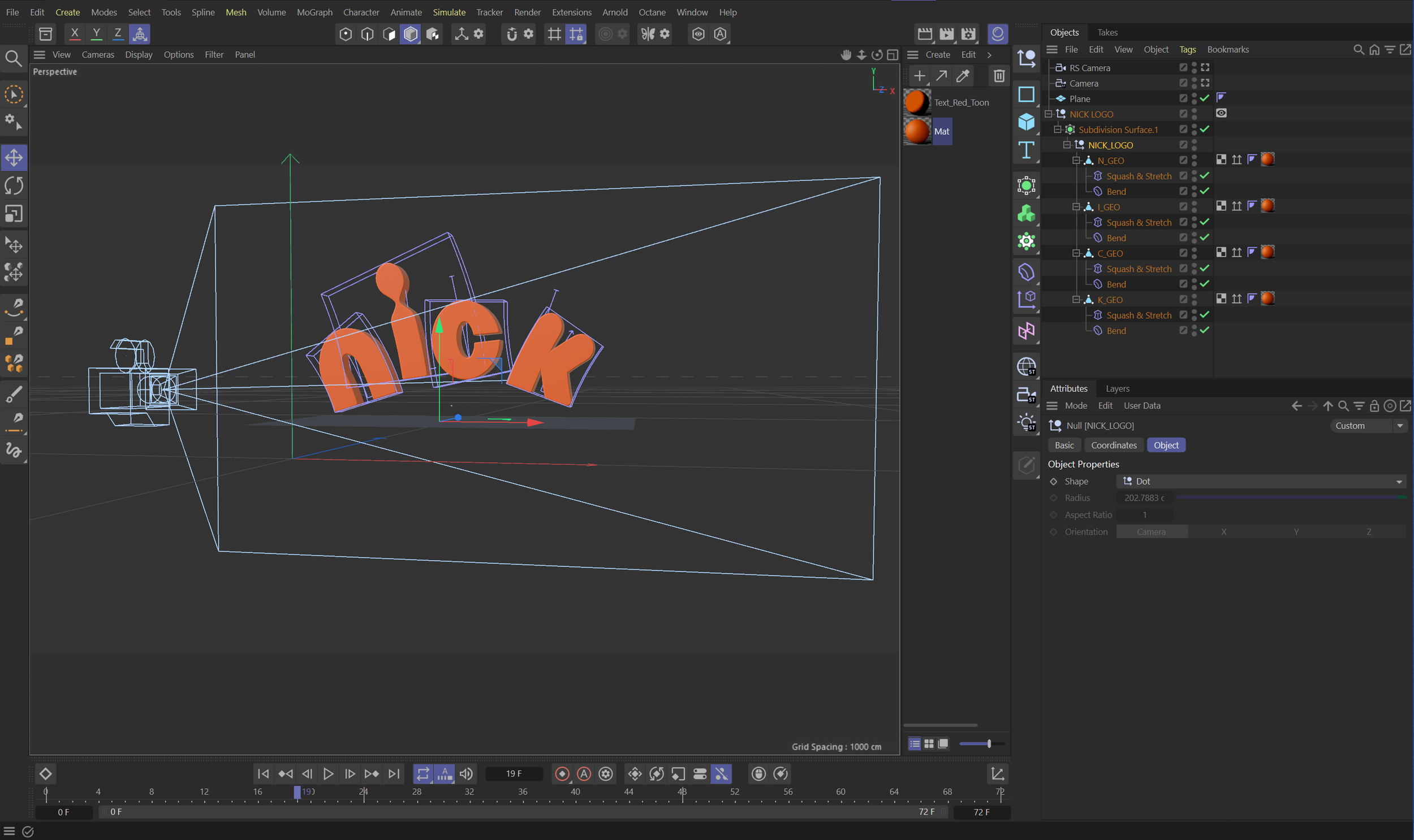Click the globe sky object icon
1414x840 pixels.
(1026, 366)
